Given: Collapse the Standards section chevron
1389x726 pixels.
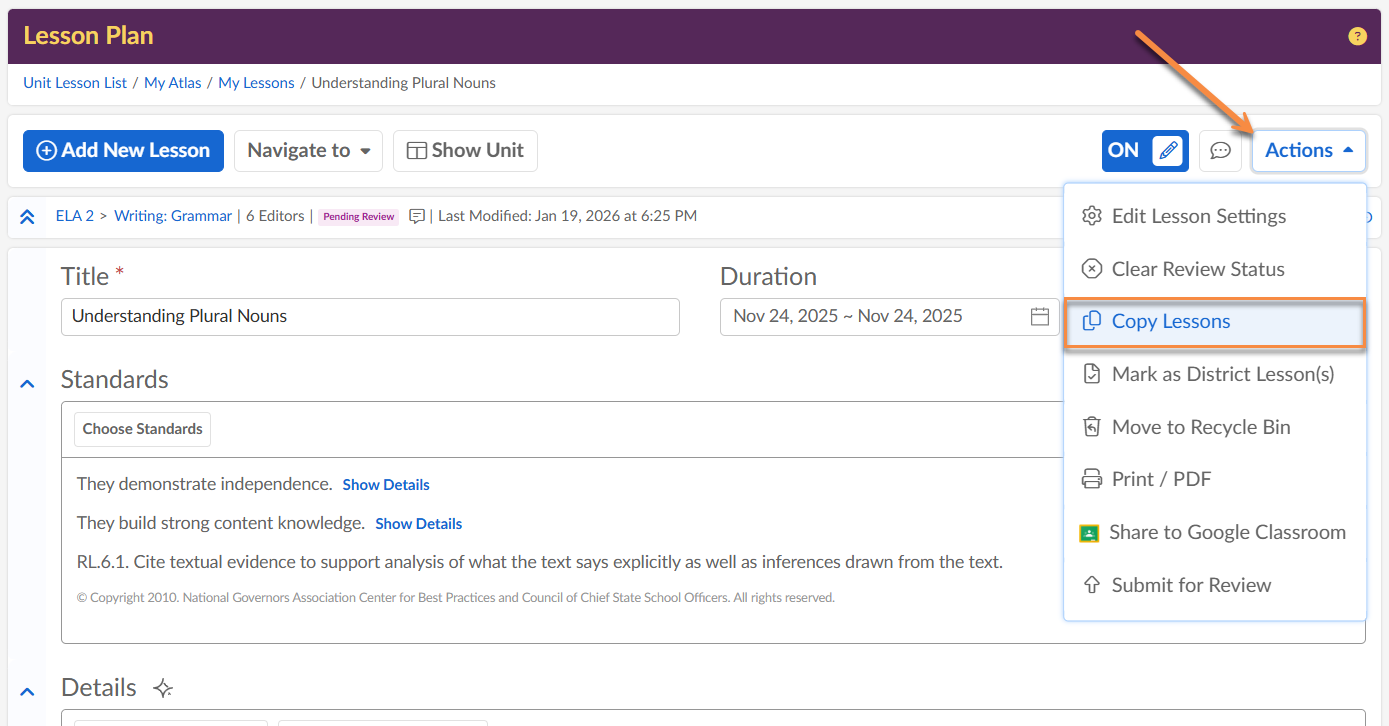Looking at the screenshot, I should pyautogui.click(x=27, y=383).
